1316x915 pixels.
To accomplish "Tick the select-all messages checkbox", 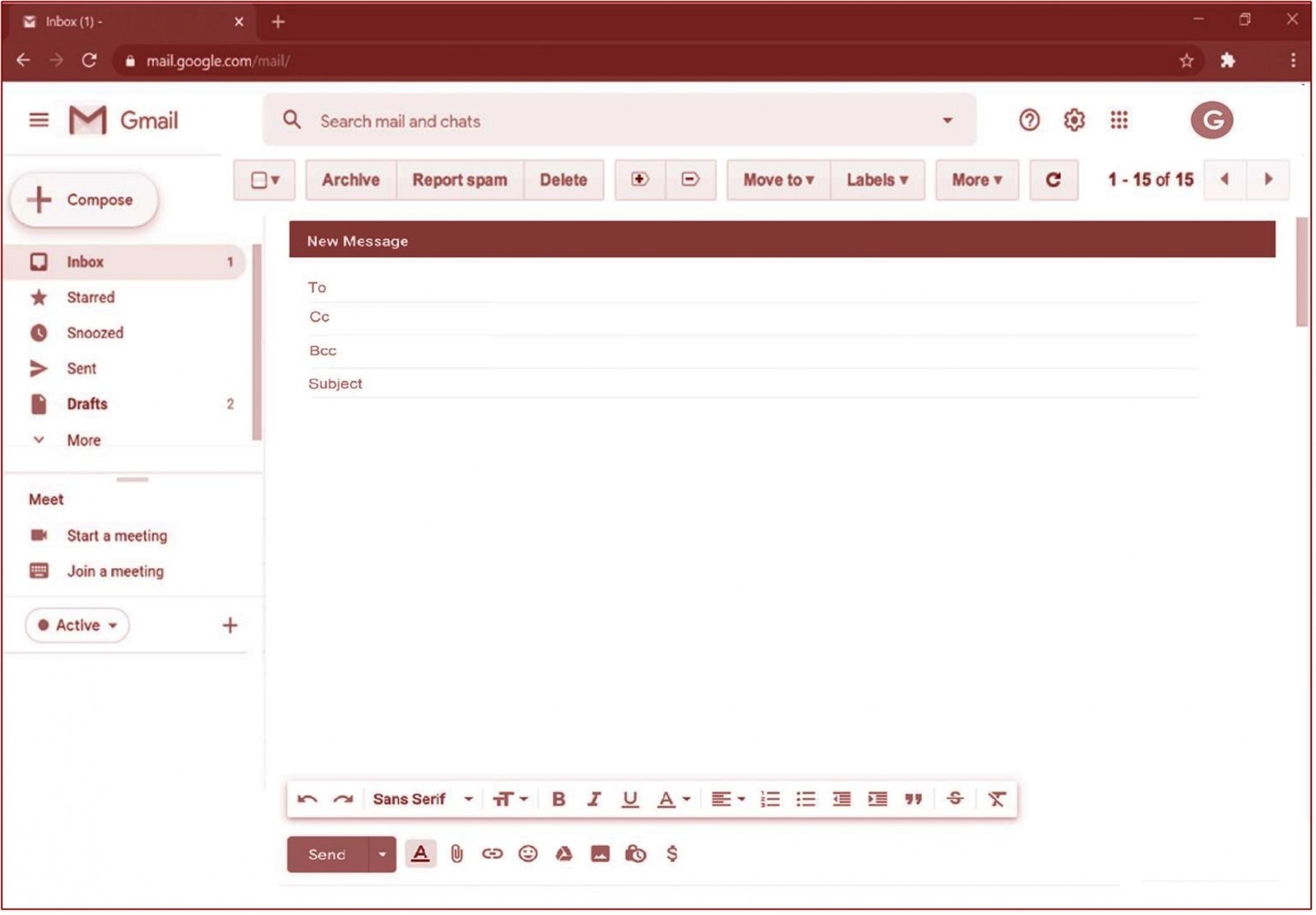I will coord(259,180).
